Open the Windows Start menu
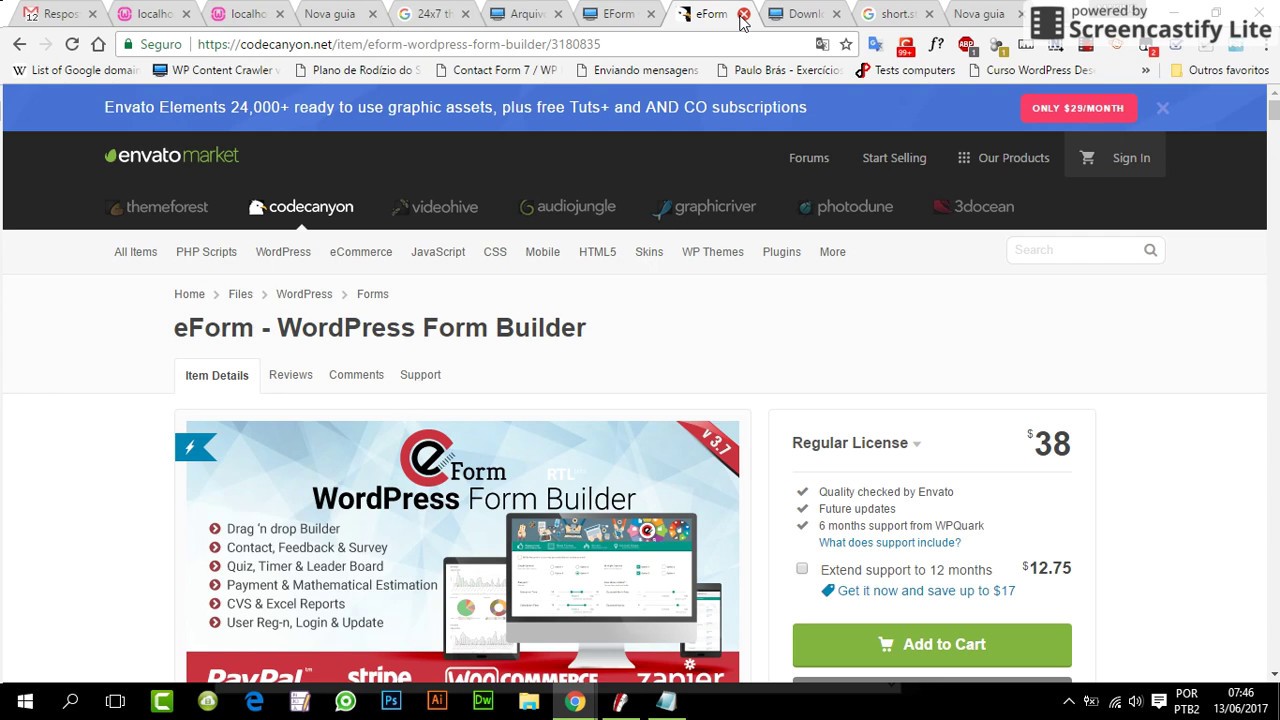 tap(24, 701)
